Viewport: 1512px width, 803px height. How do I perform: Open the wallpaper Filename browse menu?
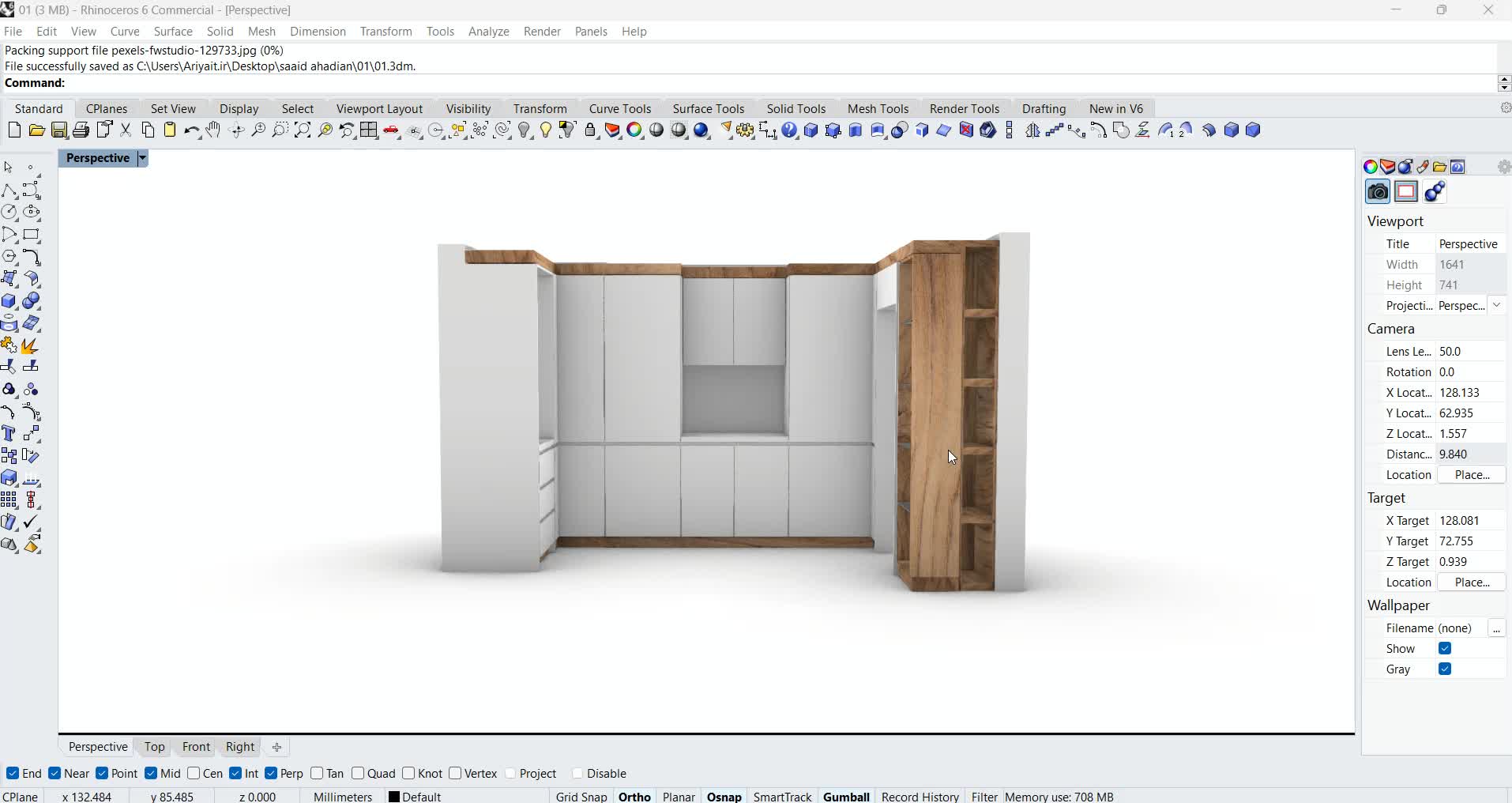[1498, 629]
